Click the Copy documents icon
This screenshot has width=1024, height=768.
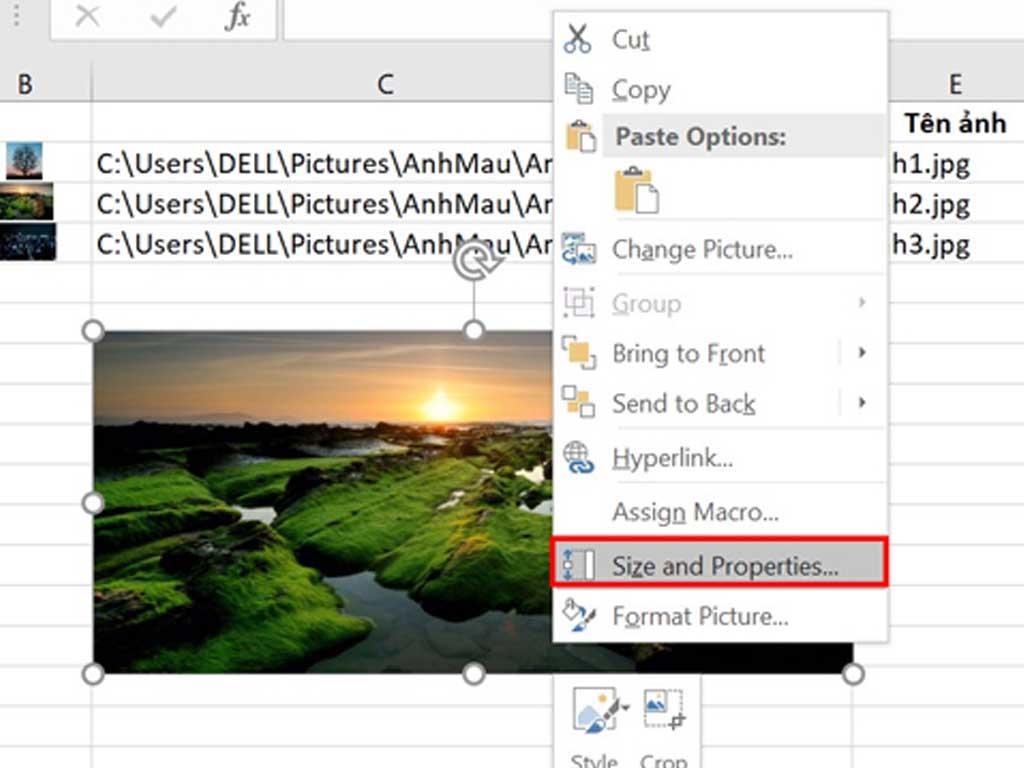click(x=581, y=88)
